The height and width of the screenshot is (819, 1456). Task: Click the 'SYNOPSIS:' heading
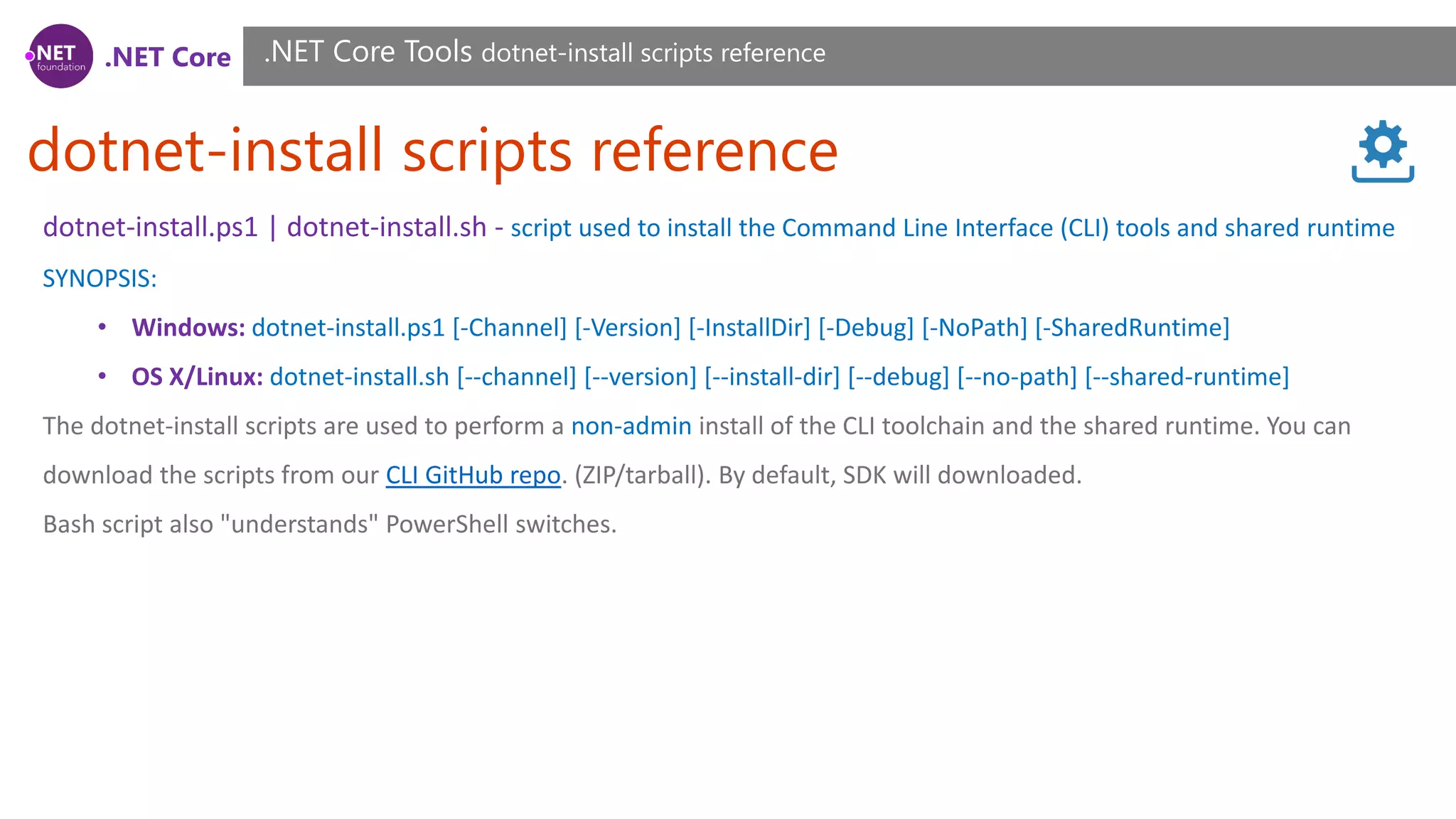(x=100, y=278)
